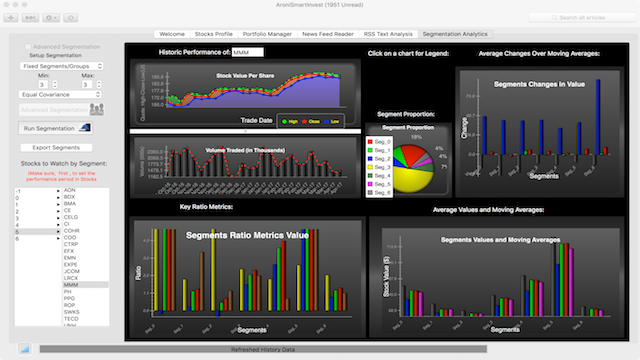This screenshot has height=360, width=640.
Task: Click the yellow Seg_3 legend swatch
Action: (370, 167)
